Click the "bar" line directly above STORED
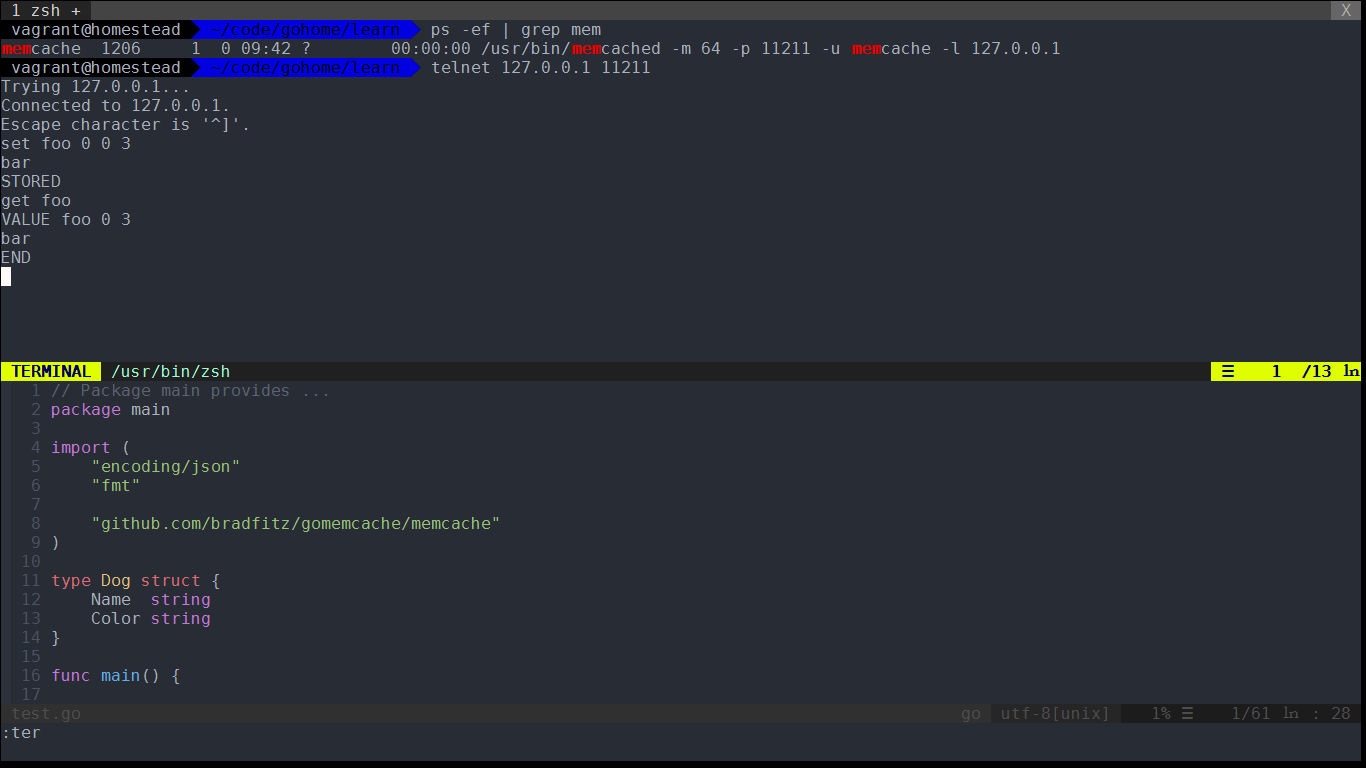This screenshot has height=768, width=1366. [x=16, y=163]
